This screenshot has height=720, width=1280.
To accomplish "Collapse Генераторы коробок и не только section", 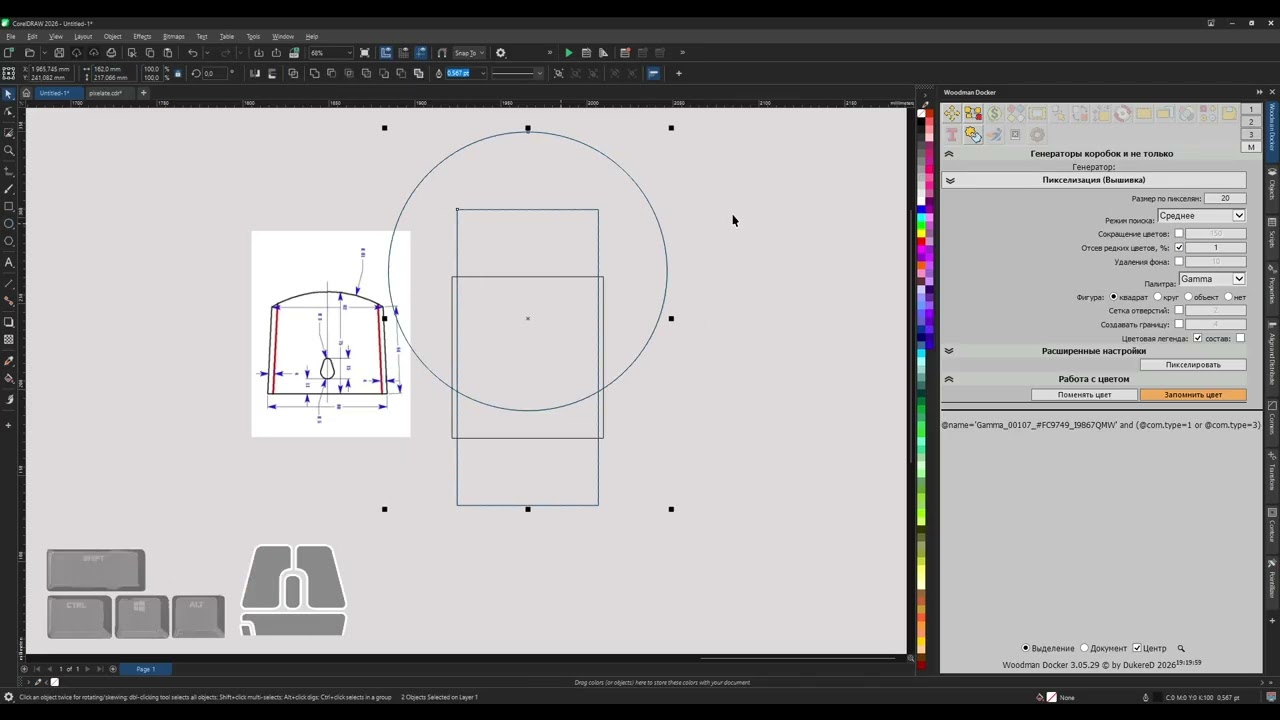I will 949,154.
